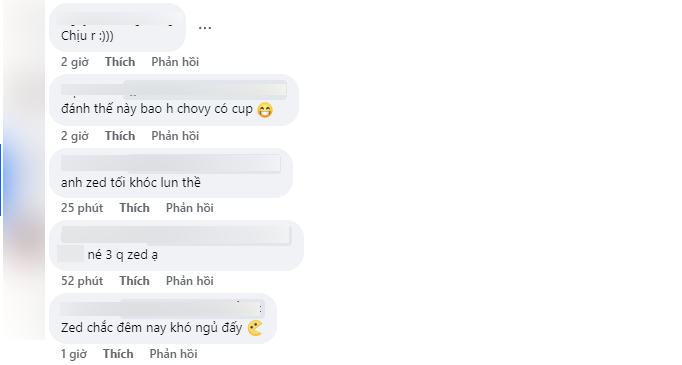Click the pac-man emoji in the last comment
682x365 pixels.
[x=255, y=328]
